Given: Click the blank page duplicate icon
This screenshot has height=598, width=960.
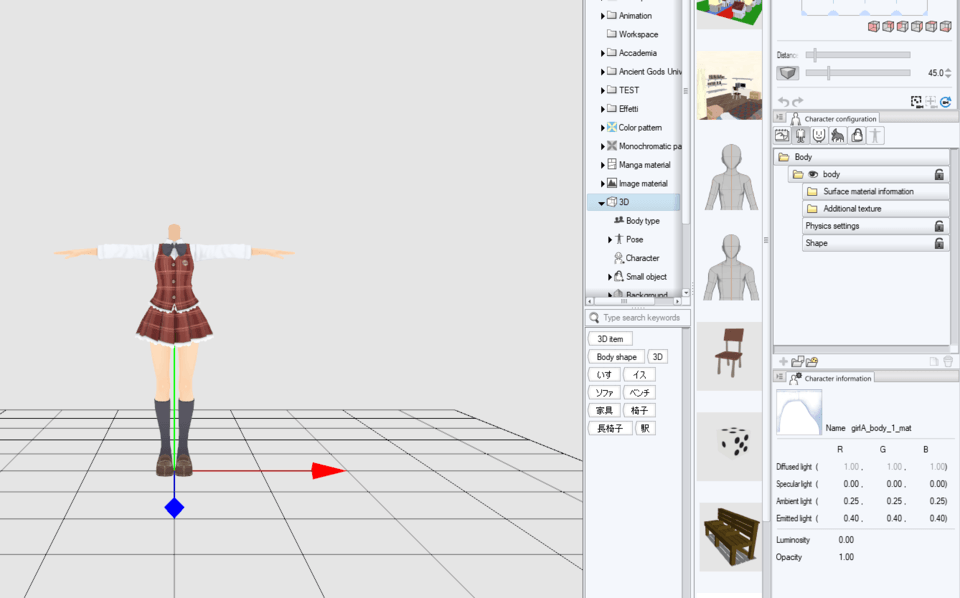Looking at the screenshot, I should pos(934,362).
